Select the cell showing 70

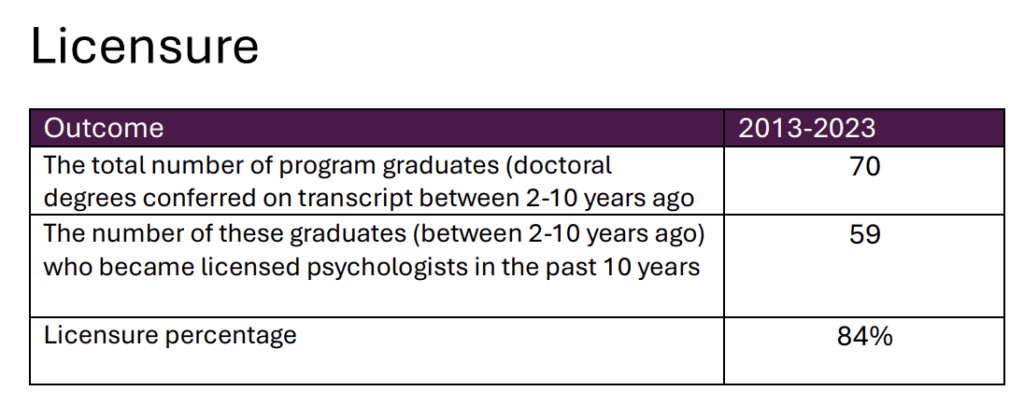point(864,166)
